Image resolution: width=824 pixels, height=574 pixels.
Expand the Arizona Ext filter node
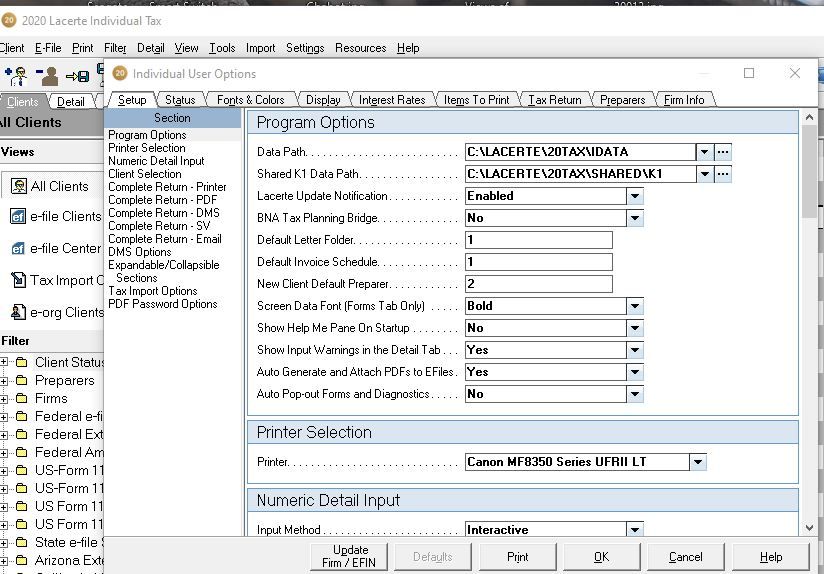[4, 560]
